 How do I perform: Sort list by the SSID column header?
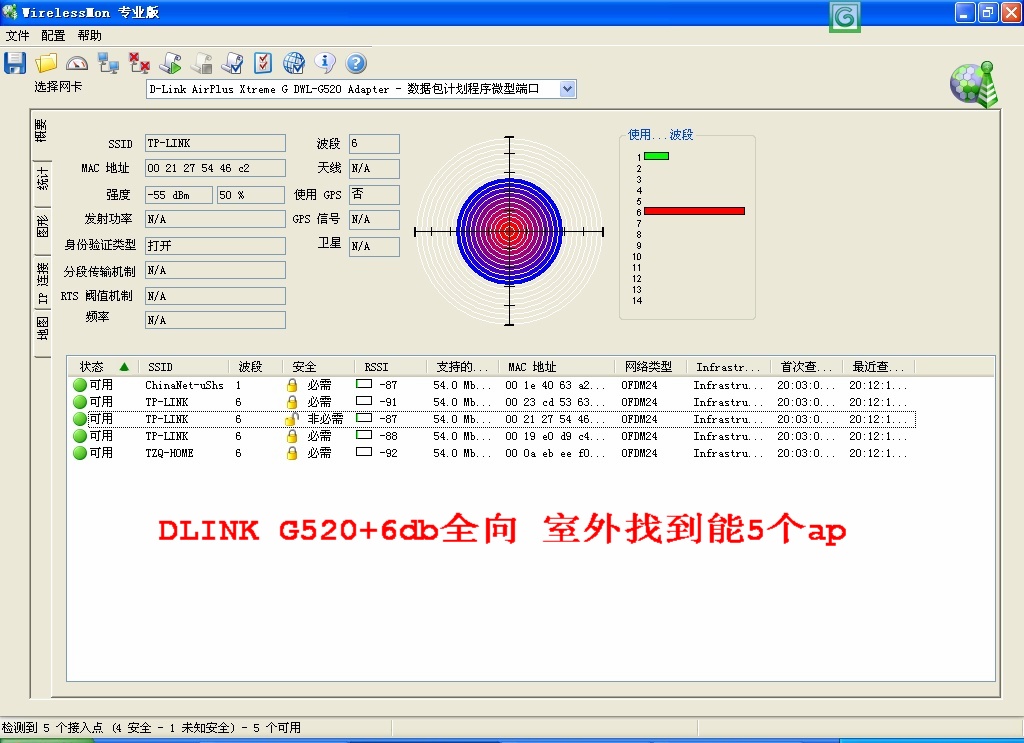[184, 367]
